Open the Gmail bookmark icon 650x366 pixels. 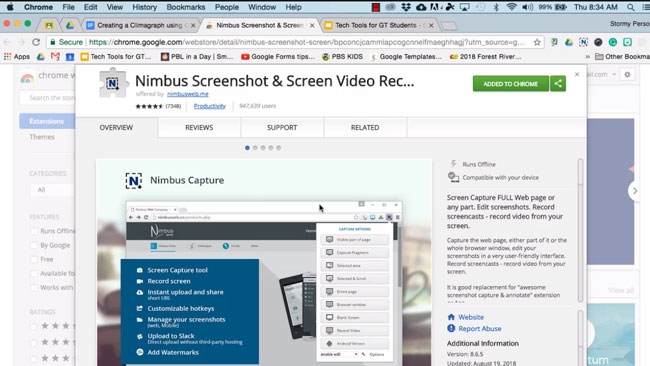[55, 56]
